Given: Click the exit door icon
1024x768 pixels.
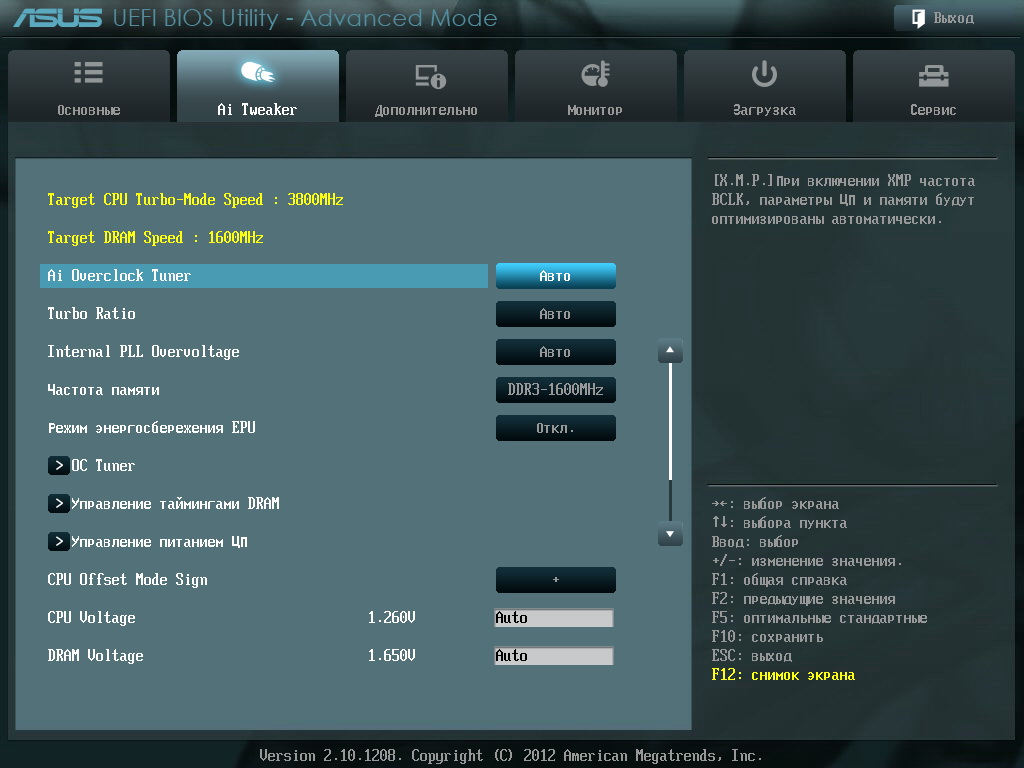Looking at the screenshot, I should (x=918, y=18).
